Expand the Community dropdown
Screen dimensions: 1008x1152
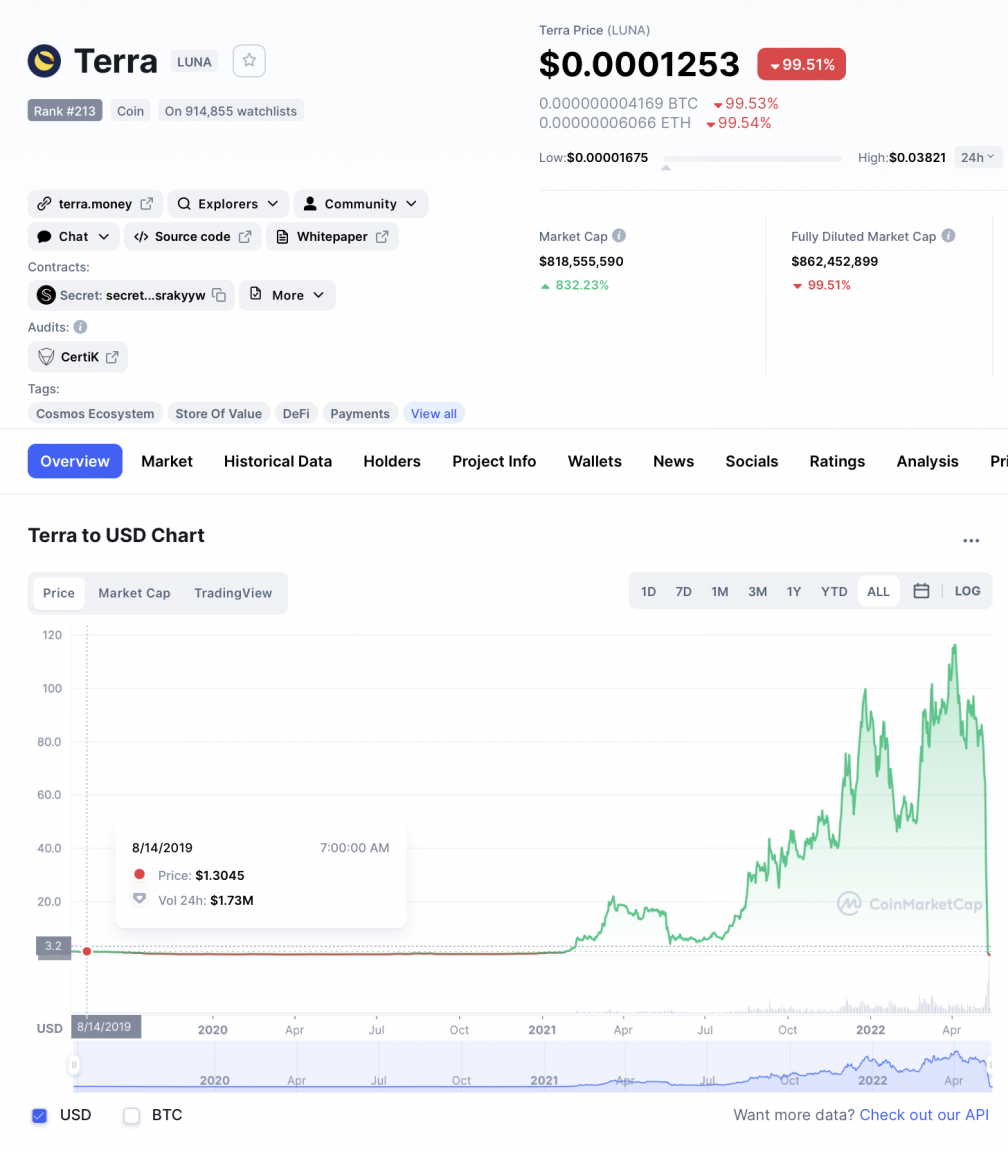click(361, 204)
